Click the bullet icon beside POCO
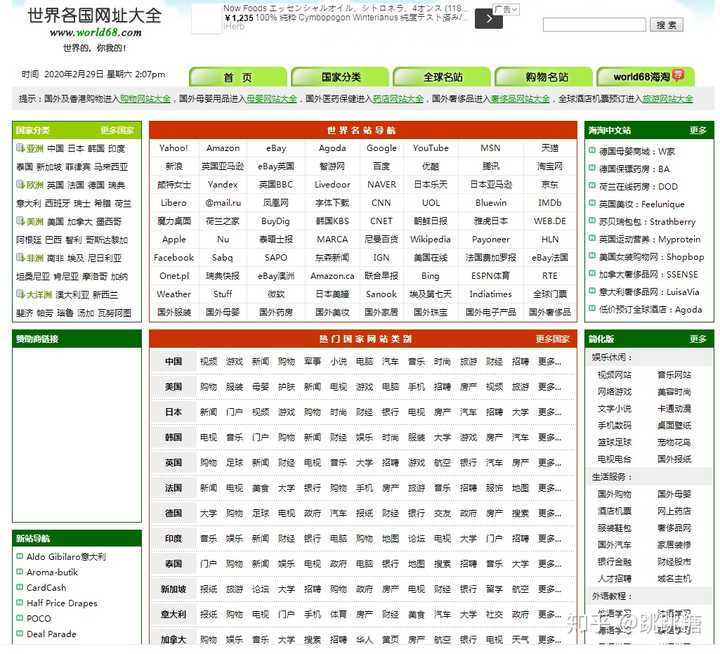Image resolution: width=720 pixels, height=654 pixels. (20, 618)
